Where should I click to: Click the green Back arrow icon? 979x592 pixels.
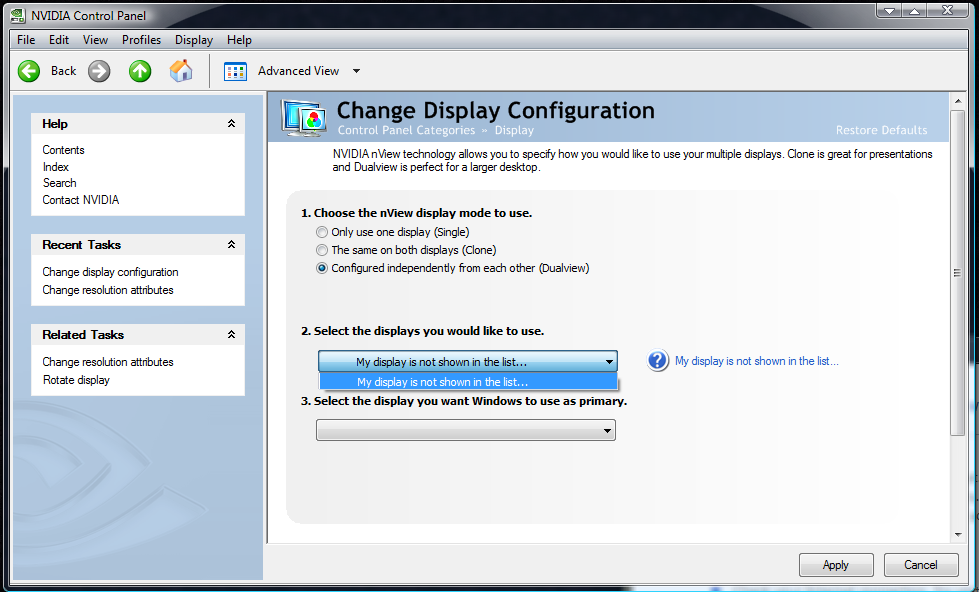tap(29, 71)
